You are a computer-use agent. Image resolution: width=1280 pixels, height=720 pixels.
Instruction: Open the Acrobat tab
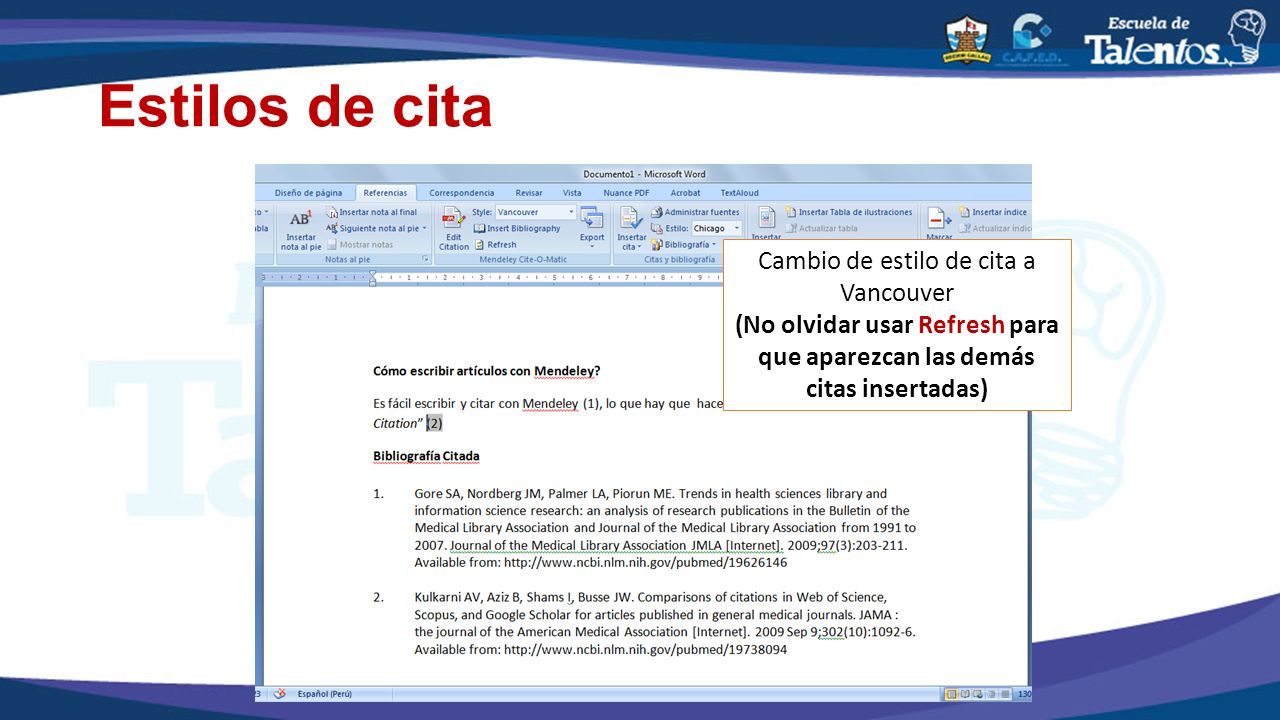pyautogui.click(x=685, y=193)
